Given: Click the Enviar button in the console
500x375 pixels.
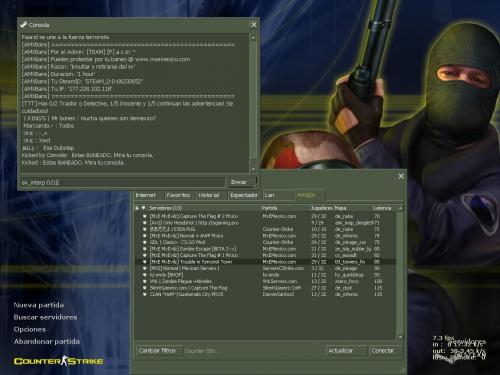Looking at the screenshot, I should (x=243, y=182).
